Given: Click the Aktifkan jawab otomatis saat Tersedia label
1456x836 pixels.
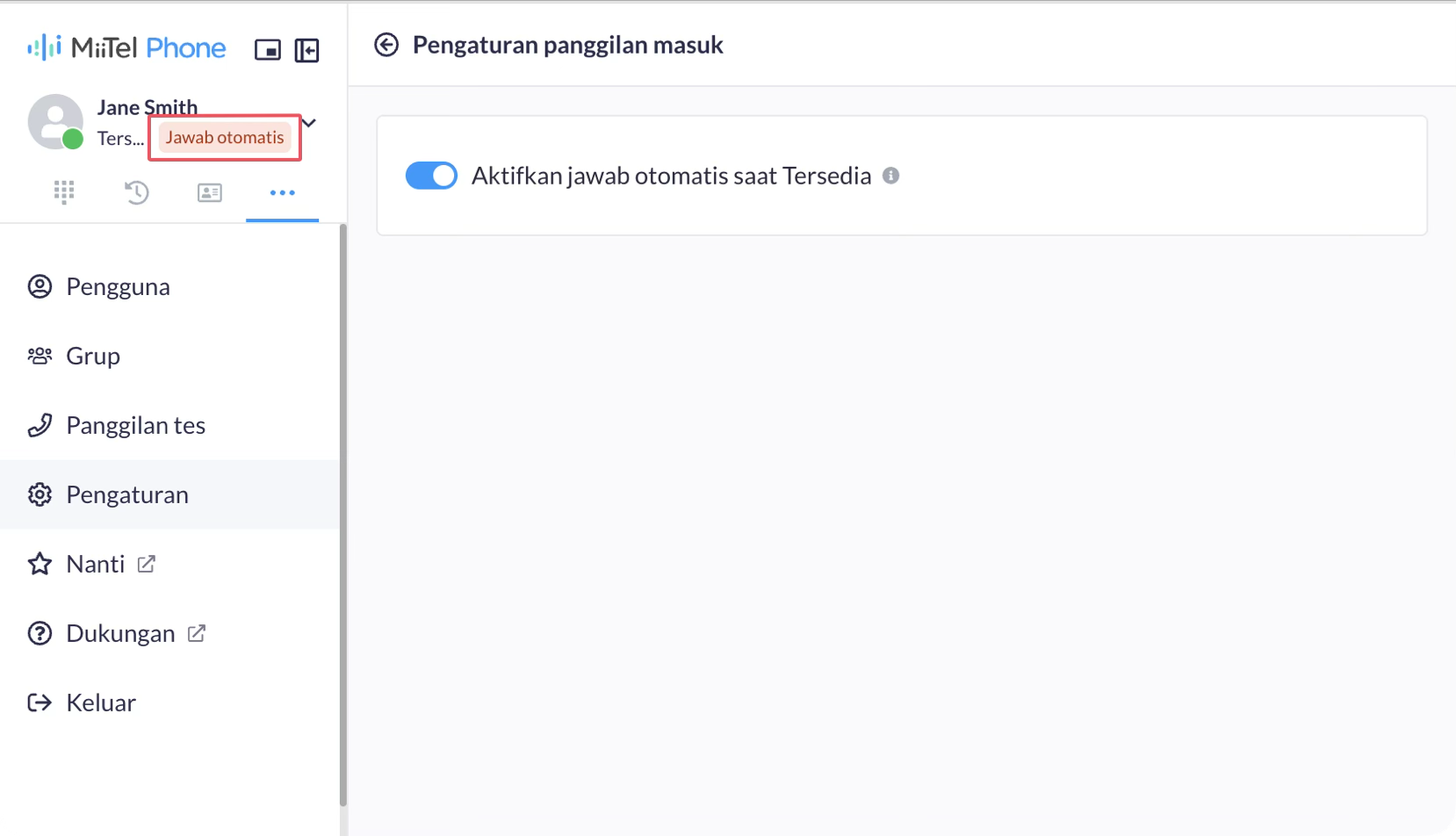Looking at the screenshot, I should (672, 176).
